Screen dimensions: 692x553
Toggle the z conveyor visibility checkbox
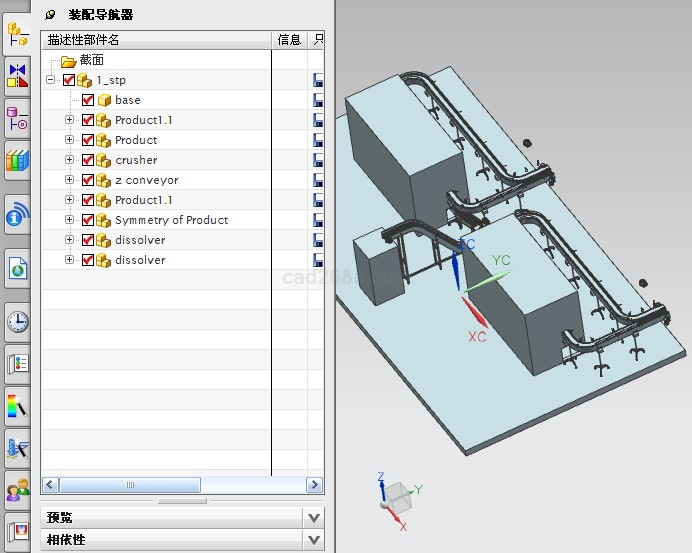click(88, 180)
